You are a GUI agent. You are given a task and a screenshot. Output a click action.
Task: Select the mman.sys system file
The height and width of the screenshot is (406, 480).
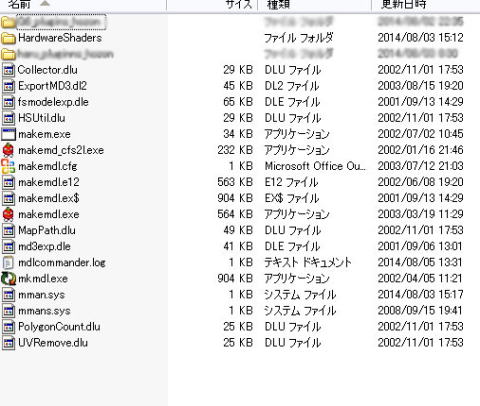click(x=41, y=295)
